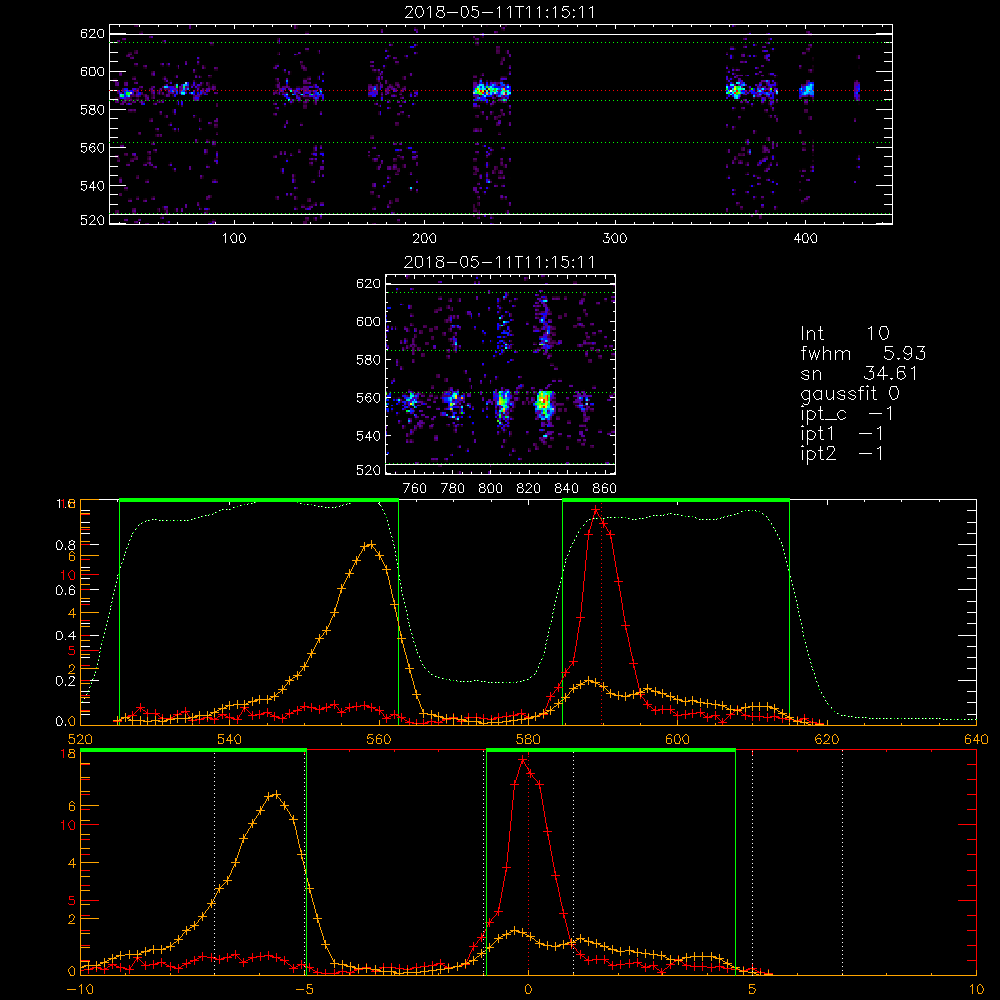Click the 'ipt_c -1' parameter text
The image size is (1000, 1000).
pyautogui.click(x=848, y=413)
